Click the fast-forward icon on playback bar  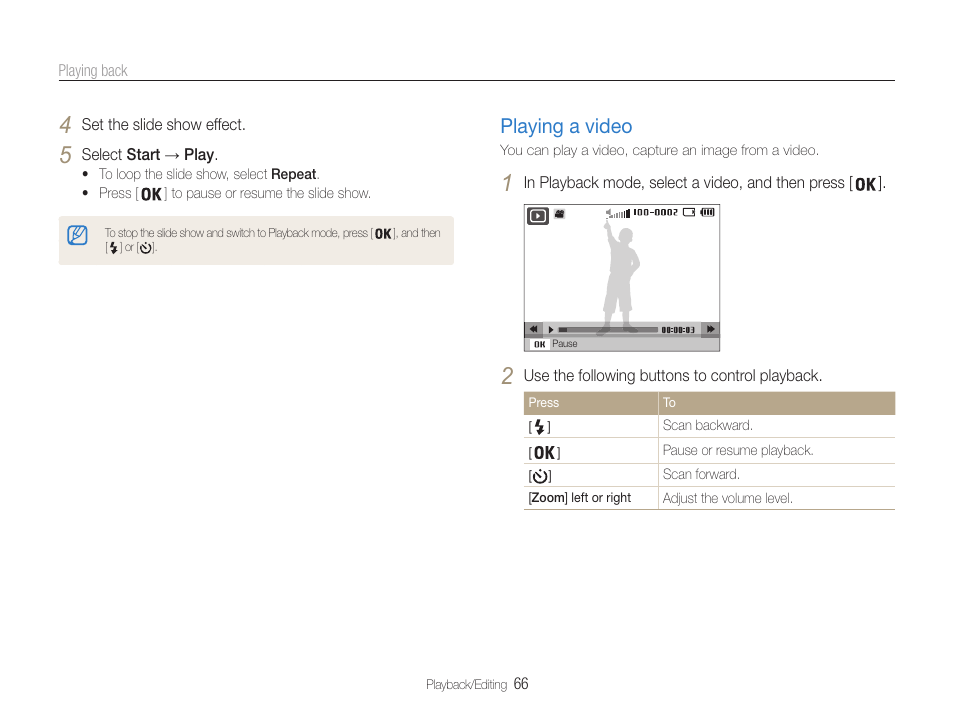coord(711,329)
